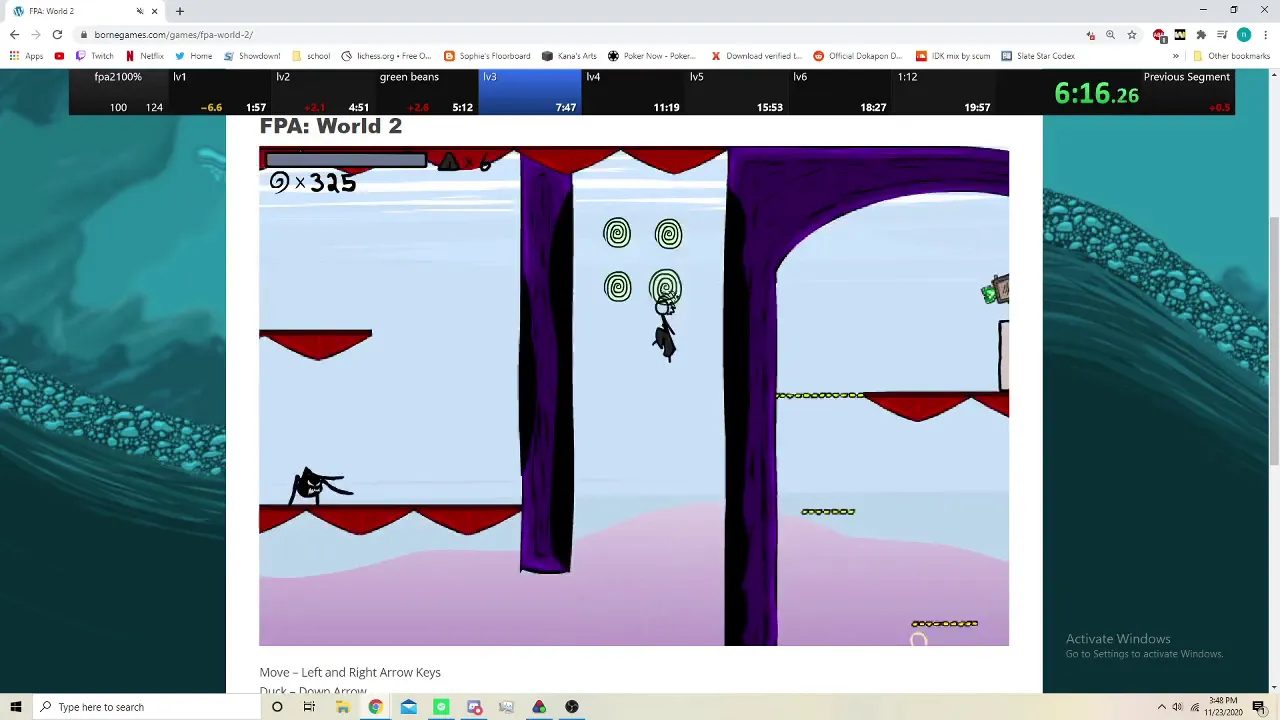The width and height of the screenshot is (1280, 720).
Task: Switch to Chrome in the taskbar
Action: point(375,707)
